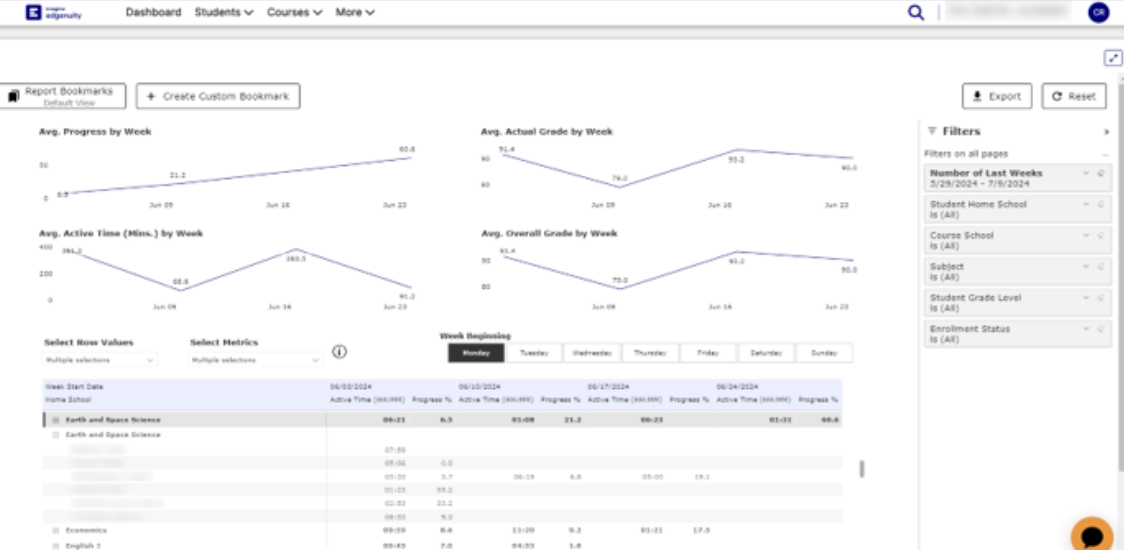Click the Avg. Active Time by Week chart
The height and width of the screenshot is (550, 1124).
click(x=228, y=270)
